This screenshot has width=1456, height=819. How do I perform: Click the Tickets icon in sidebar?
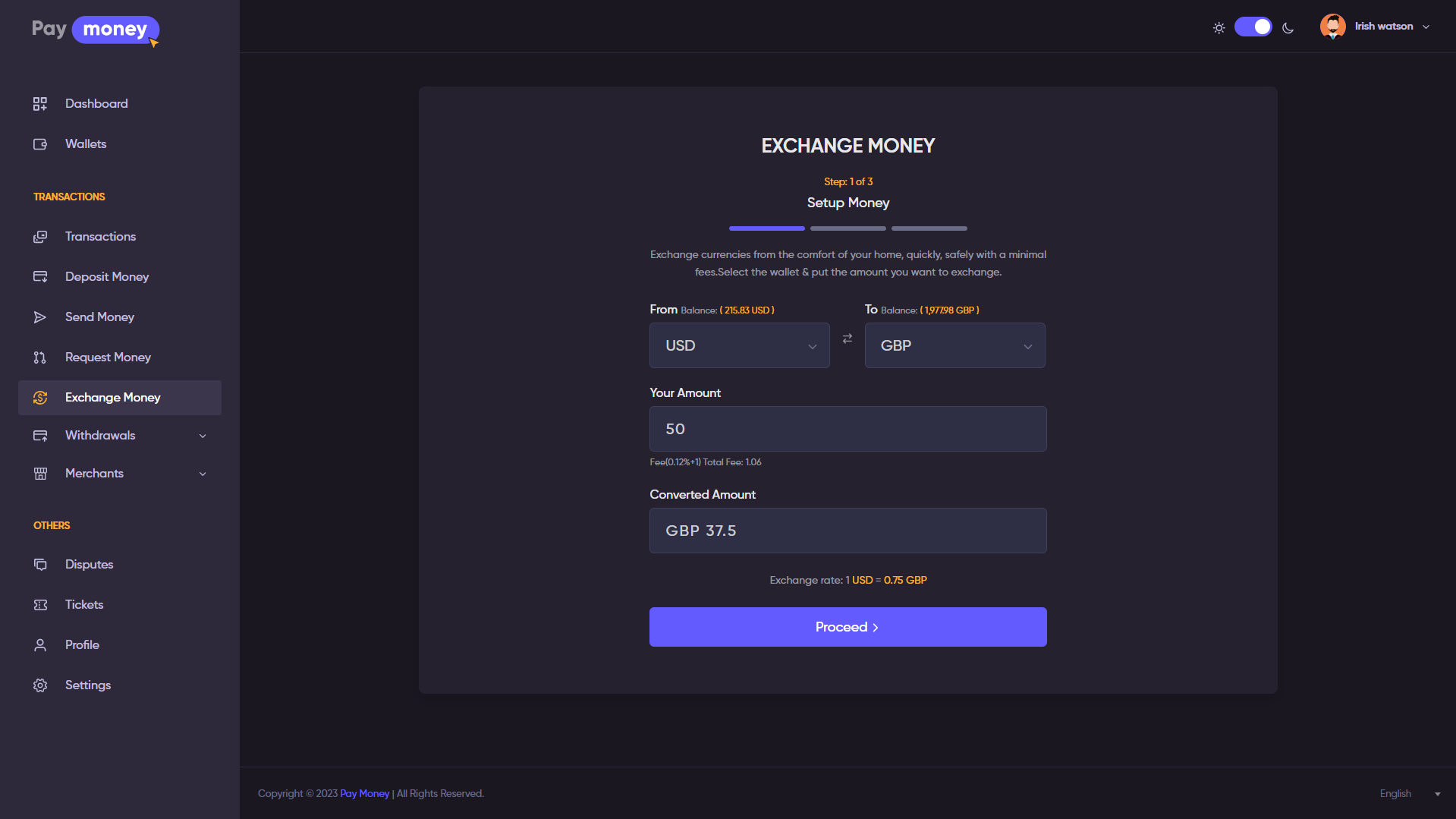coord(40,605)
